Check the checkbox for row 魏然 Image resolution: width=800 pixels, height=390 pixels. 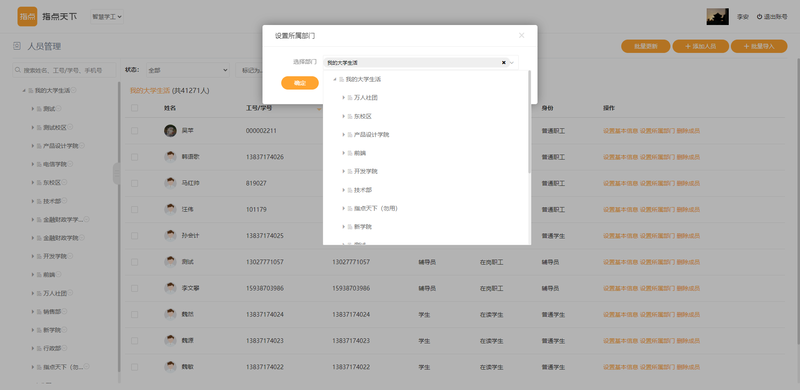click(134, 314)
